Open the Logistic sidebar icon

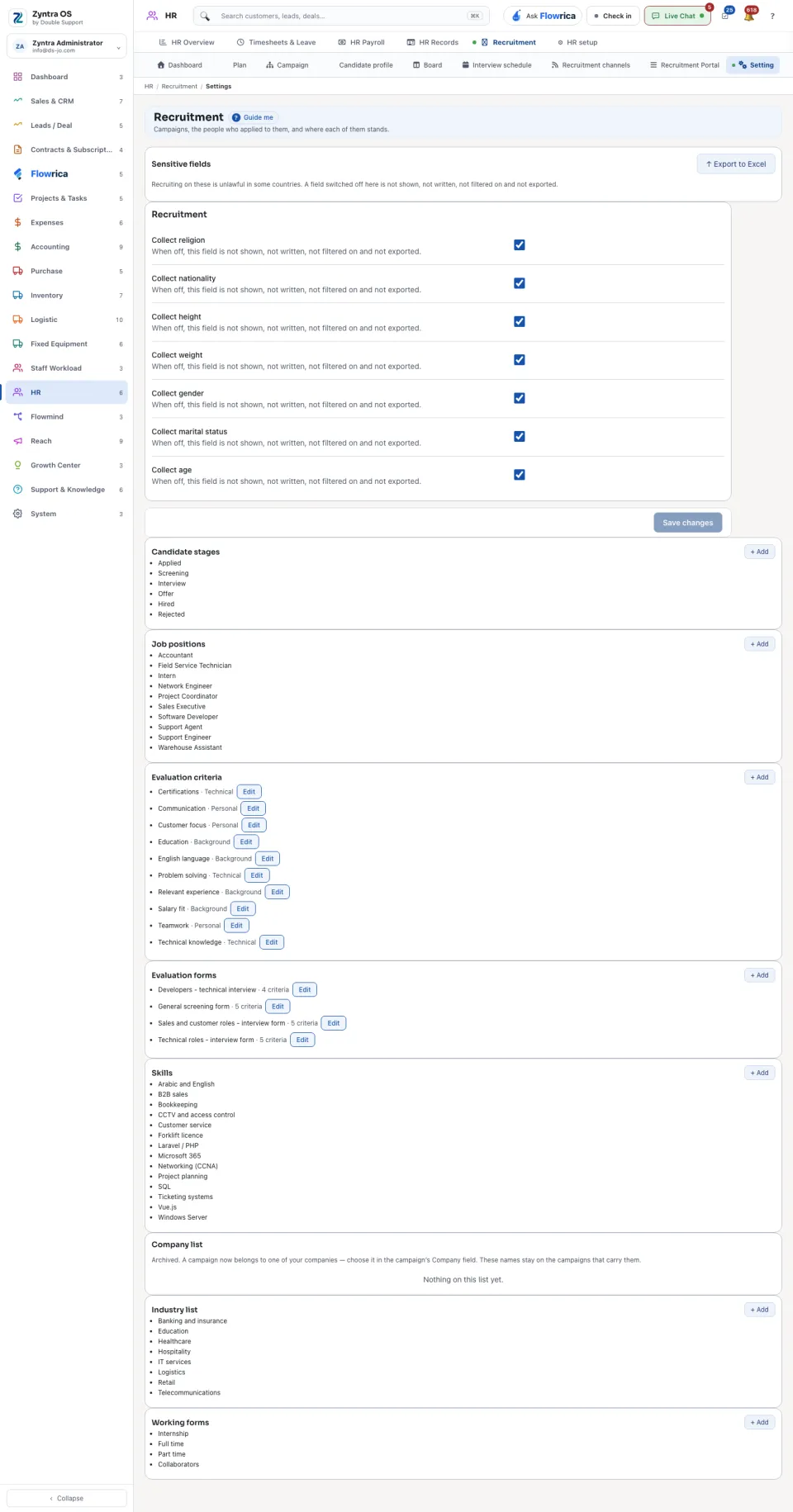[17, 320]
